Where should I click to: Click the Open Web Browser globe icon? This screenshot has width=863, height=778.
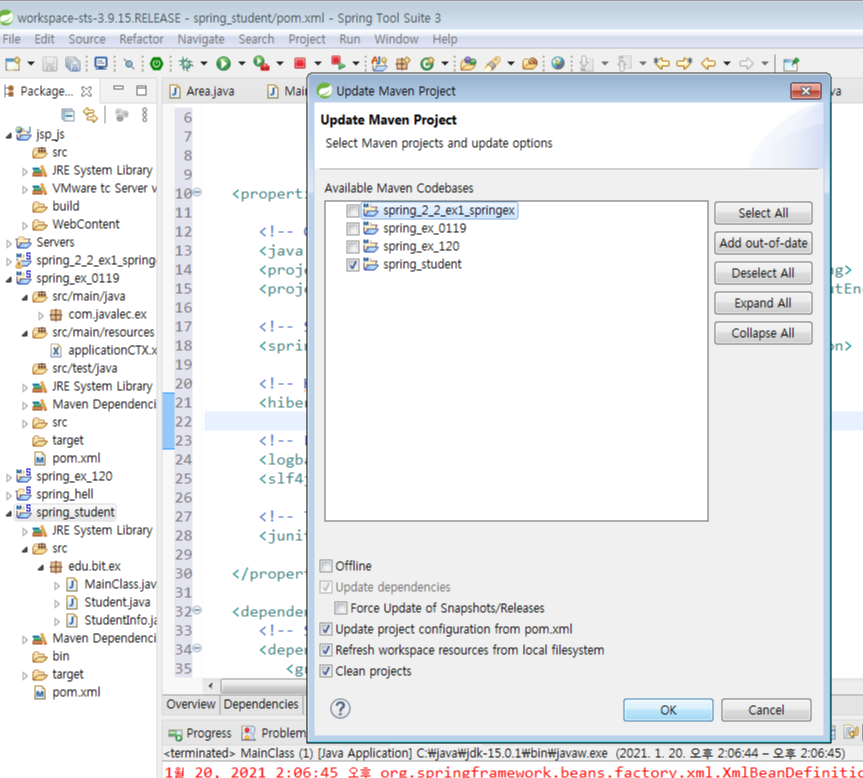pyautogui.click(x=558, y=64)
